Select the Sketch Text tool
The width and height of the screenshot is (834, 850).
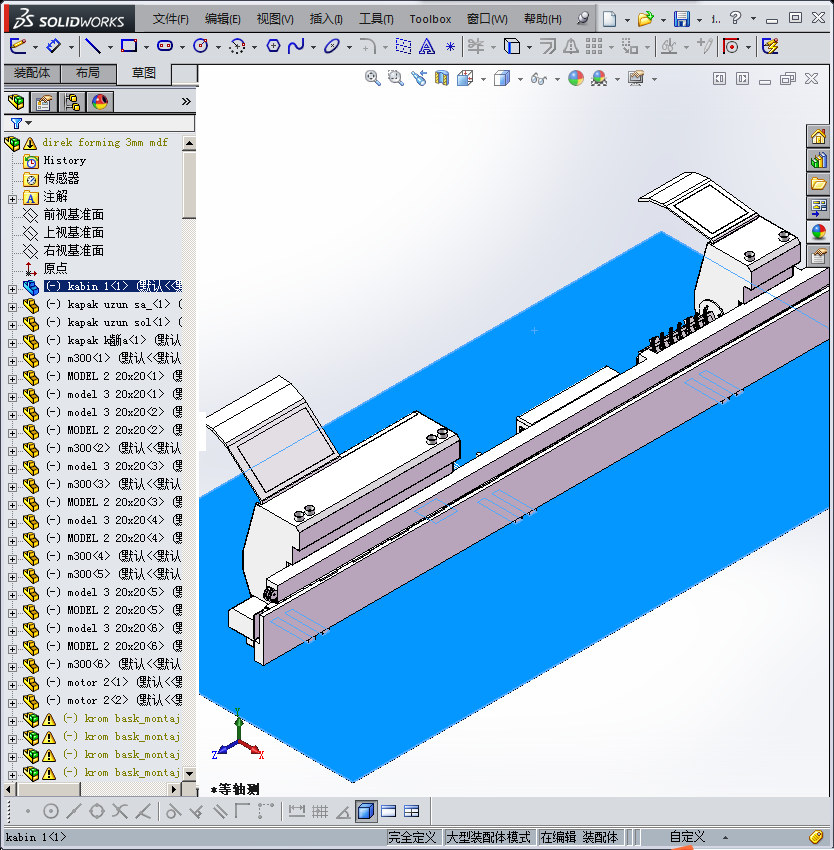(427, 47)
